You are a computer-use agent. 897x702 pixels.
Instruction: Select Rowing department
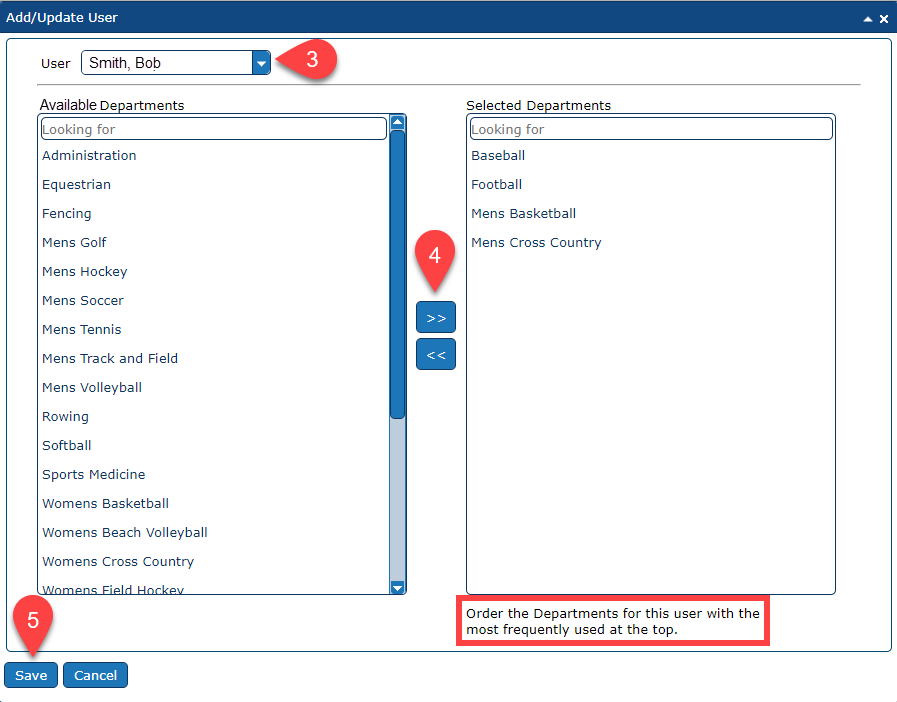(x=66, y=417)
